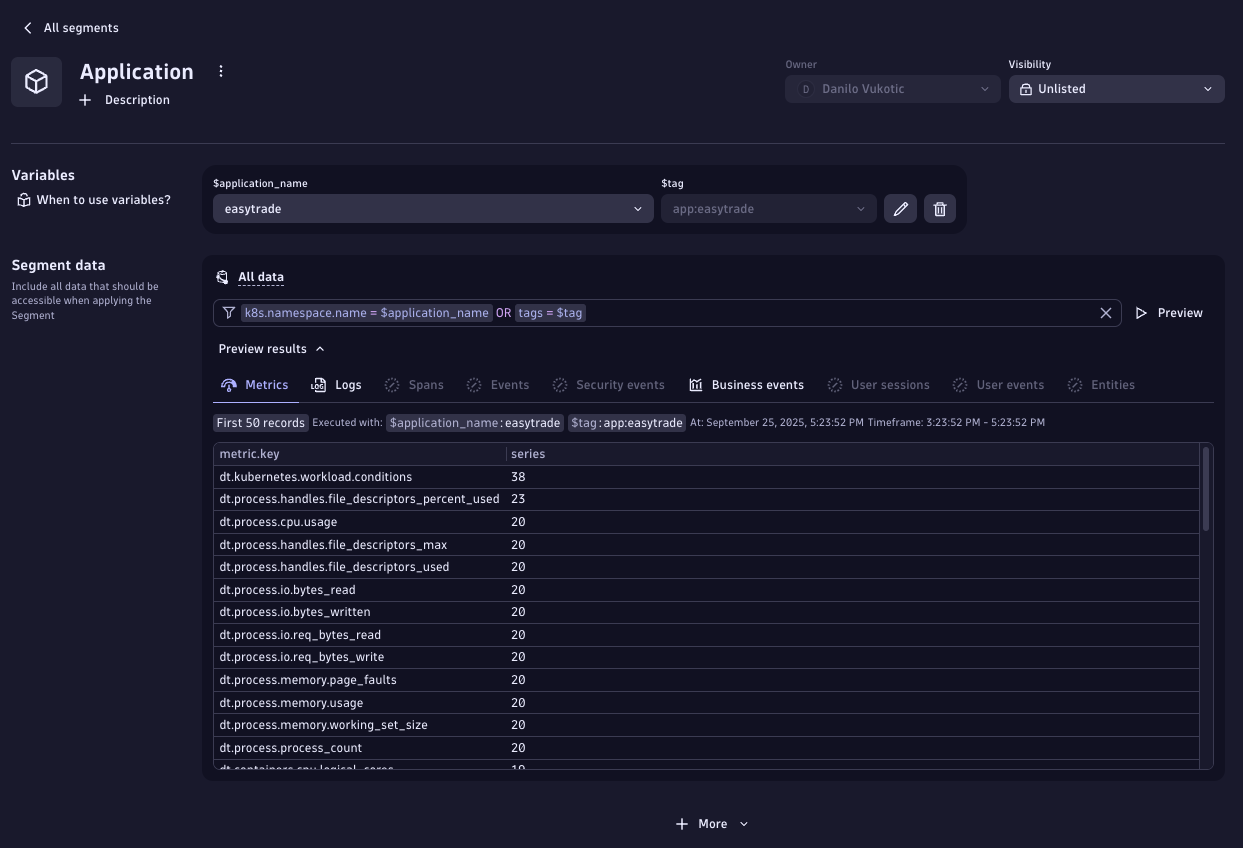The width and height of the screenshot is (1243, 848).
Task: Click the segment cube icon
Action: tap(36, 82)
